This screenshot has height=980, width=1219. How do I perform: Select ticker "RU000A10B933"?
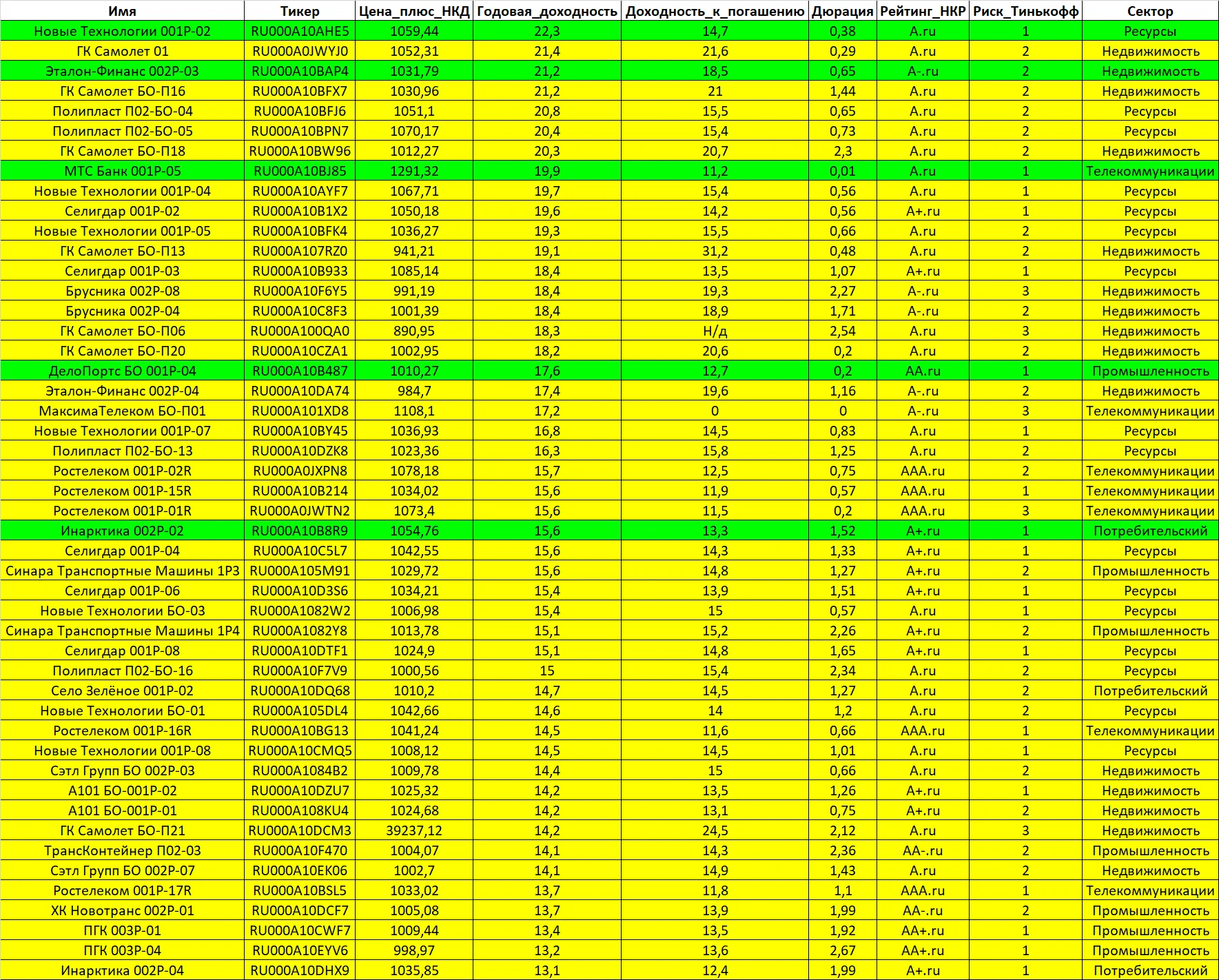(x=300, y=271)
